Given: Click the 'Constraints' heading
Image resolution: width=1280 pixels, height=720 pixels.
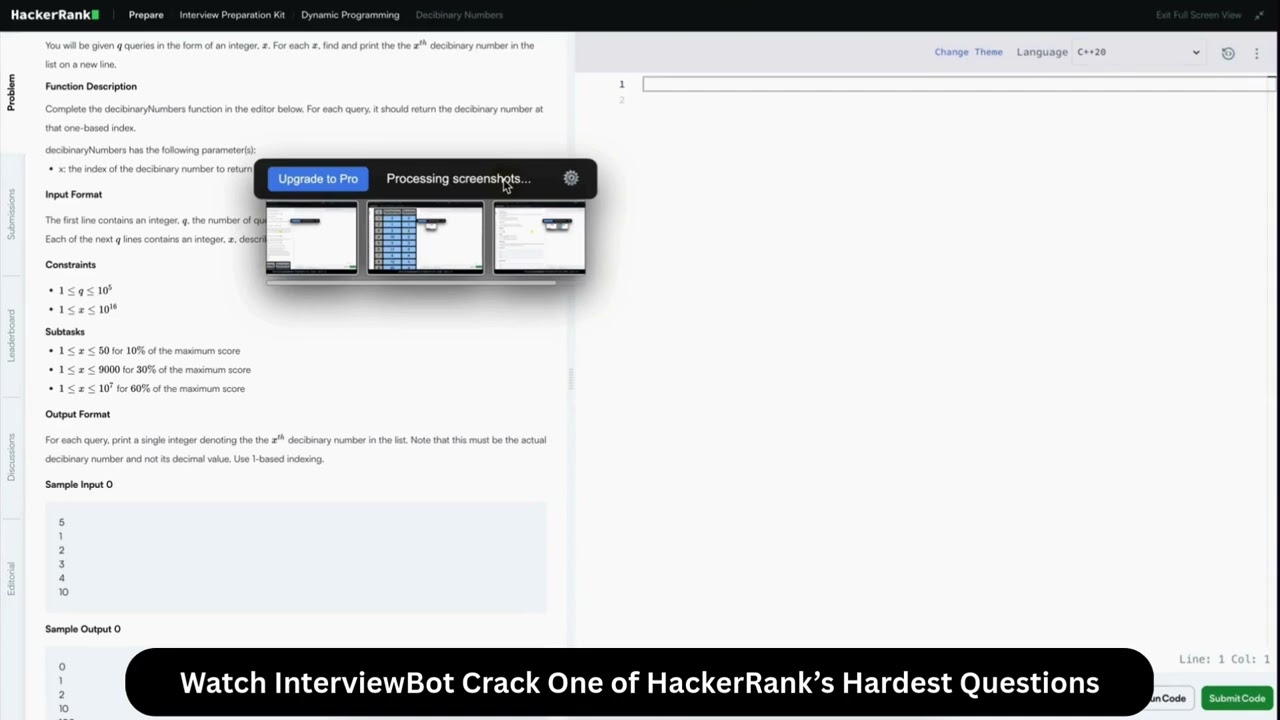Looking at the screenshot, I should [x=70, y=265].
